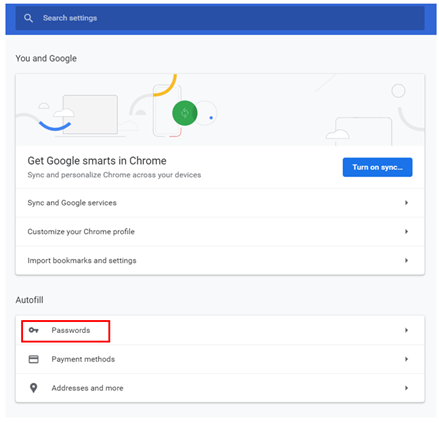Click the green sync circle illustration

(185, 113)
